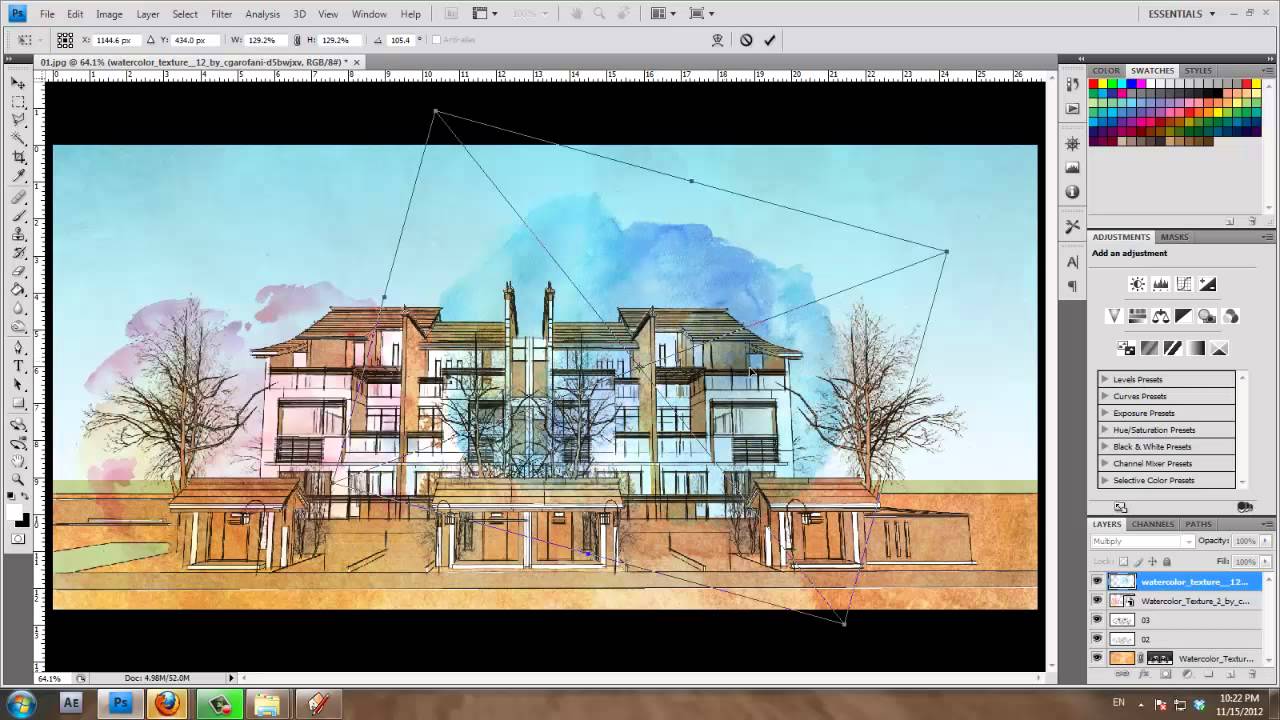Click the Exposure adjustment icon
1280x720 pixels.
1207,284
